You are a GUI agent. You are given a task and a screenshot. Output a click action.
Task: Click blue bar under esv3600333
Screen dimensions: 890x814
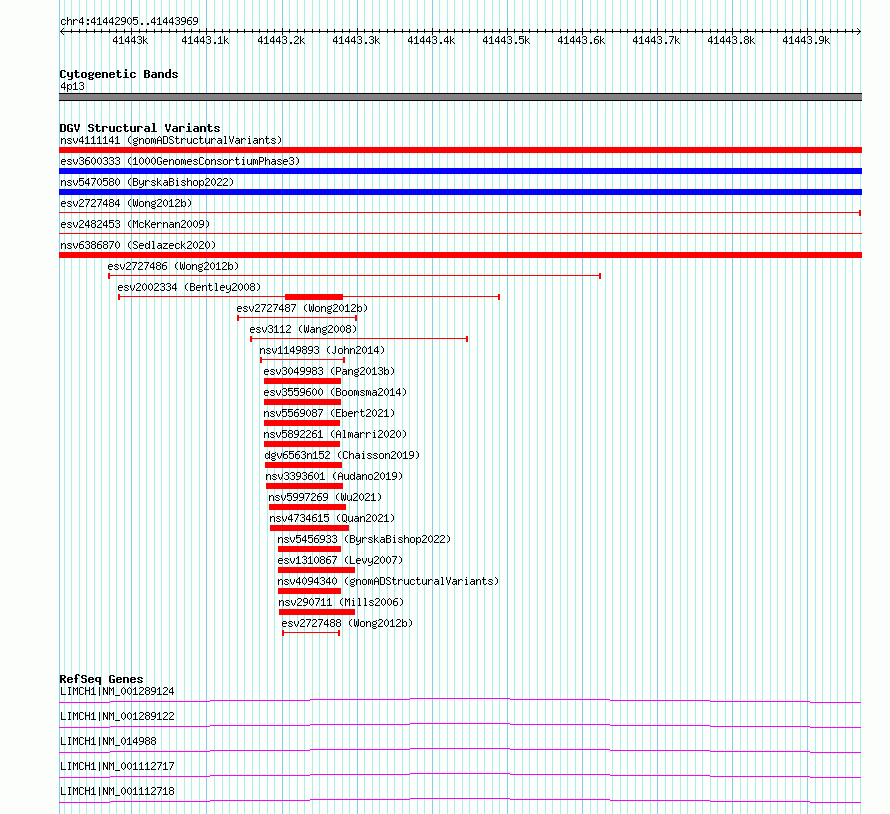460,171
